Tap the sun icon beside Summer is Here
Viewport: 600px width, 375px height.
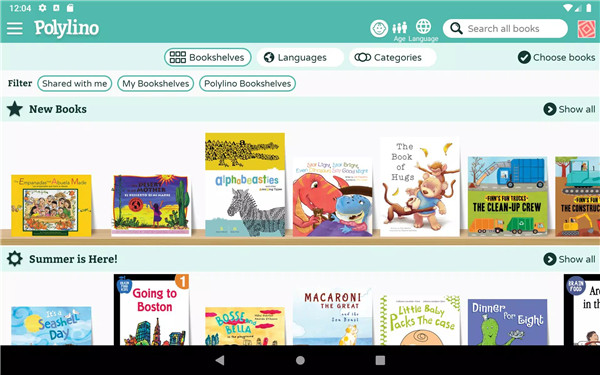(15, 259)
